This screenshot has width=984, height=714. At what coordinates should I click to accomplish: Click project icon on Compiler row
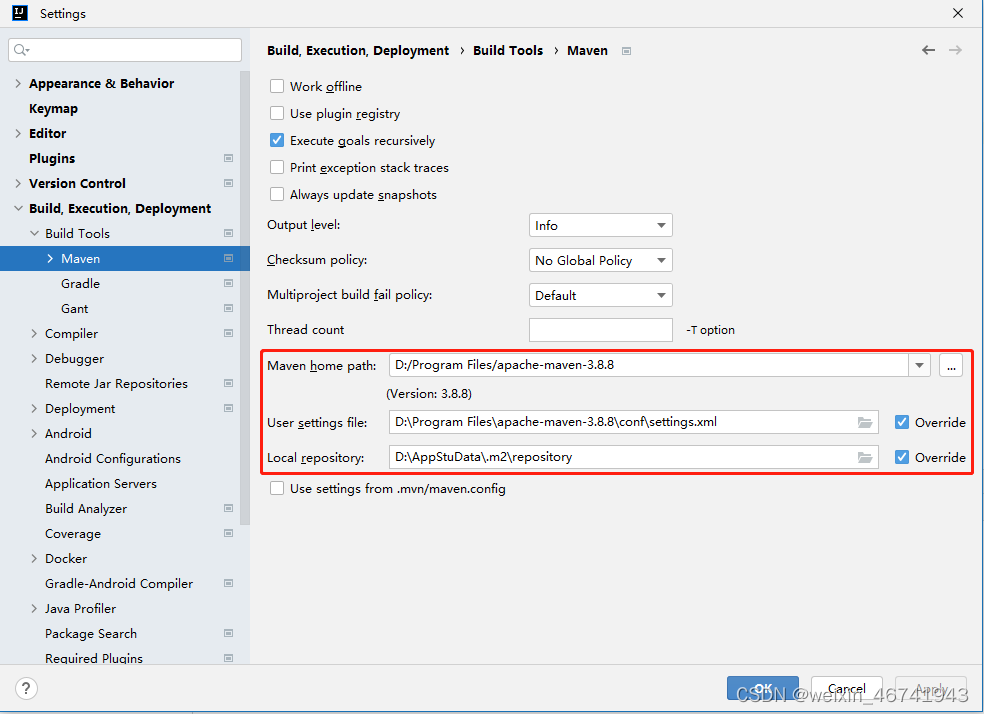(228, 333)
